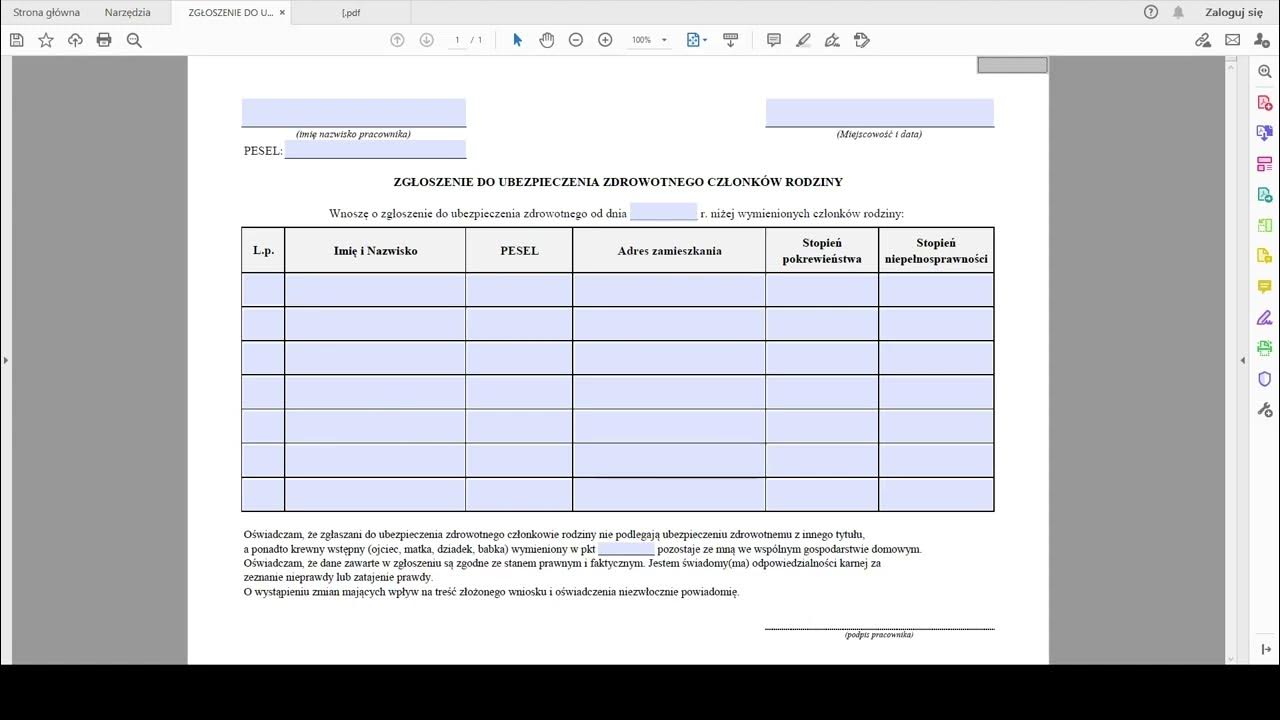Open the find text magnifier in toolbar
Screen dimensions: 1280x720
coord(134,40)
